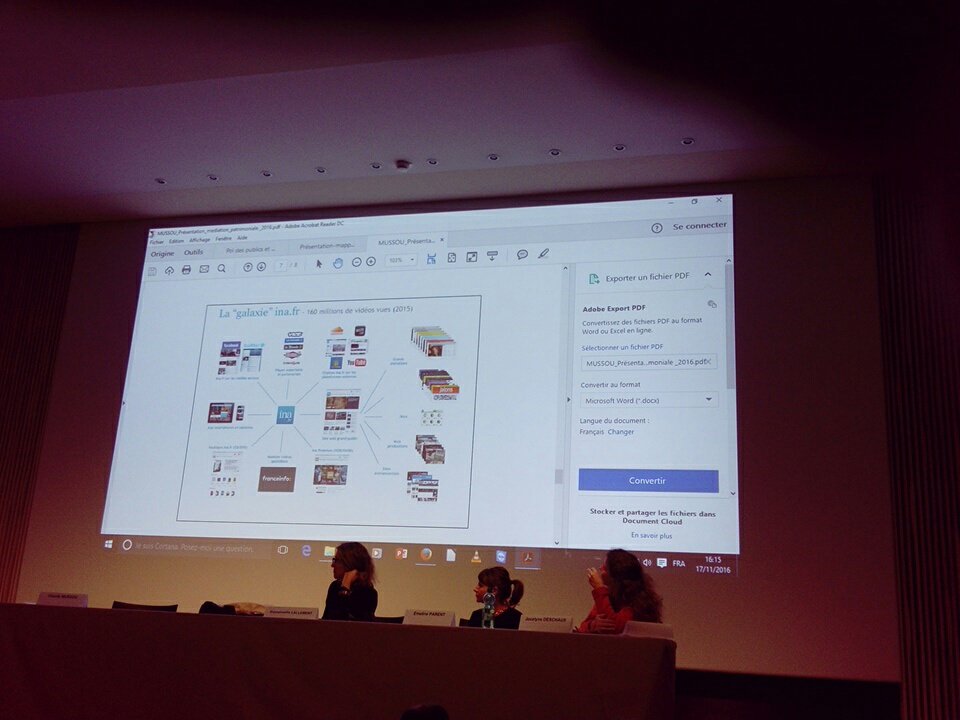Screen dimensions: 960x720
Task: Zoom out with minus icon
Action: [356, 262]
